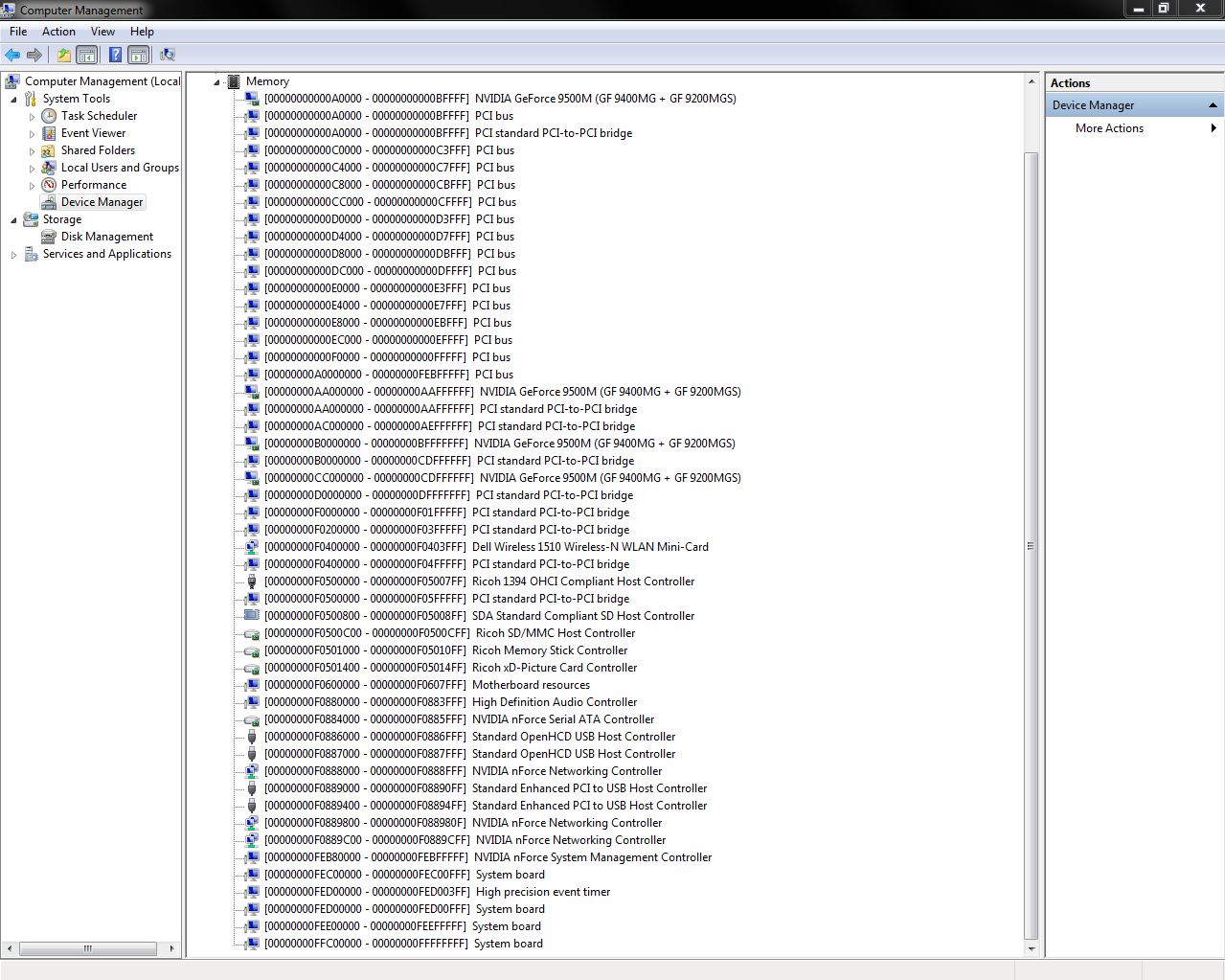Collapse Device Manager section in Actions pane
This screenshot has width=1225, height=980.
click(1213, 105)
